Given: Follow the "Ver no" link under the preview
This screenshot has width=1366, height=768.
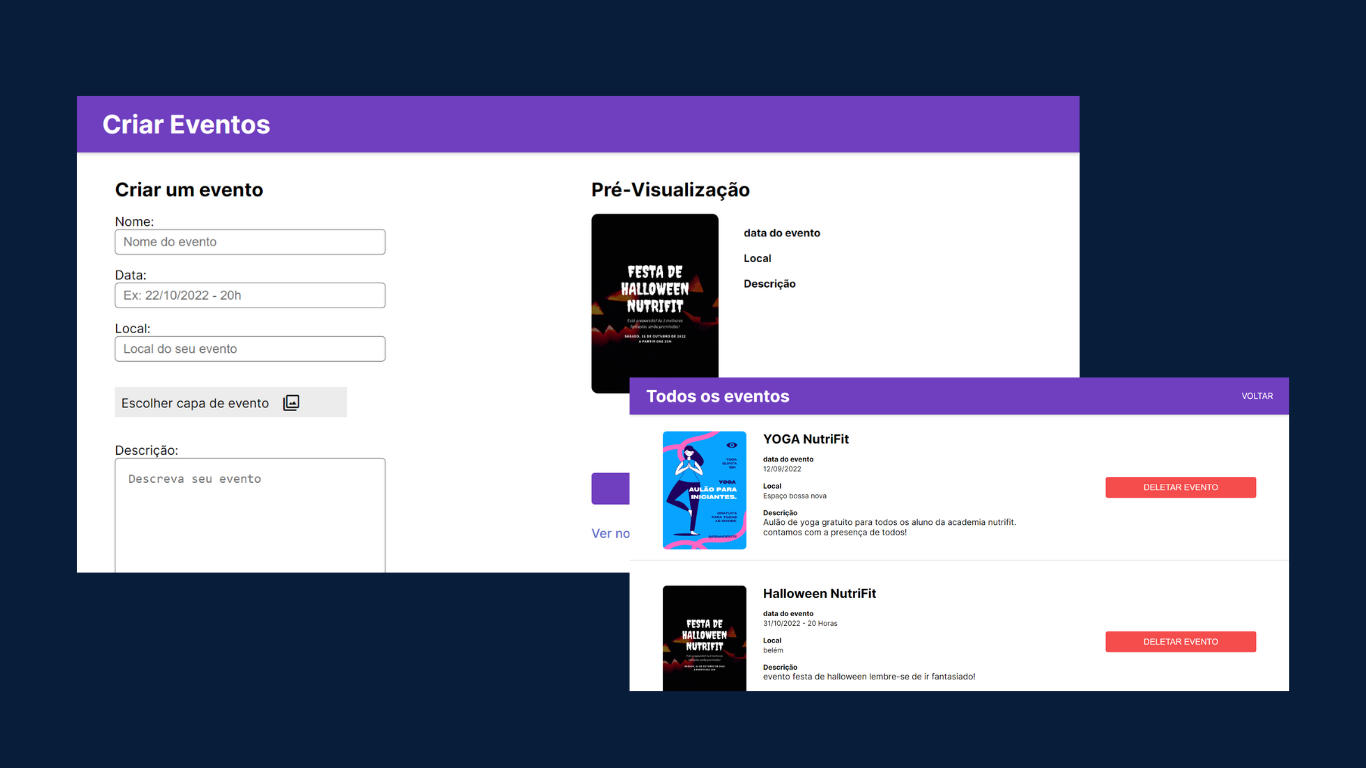Looking at the screenshot, I should click(x=610, y=534).
